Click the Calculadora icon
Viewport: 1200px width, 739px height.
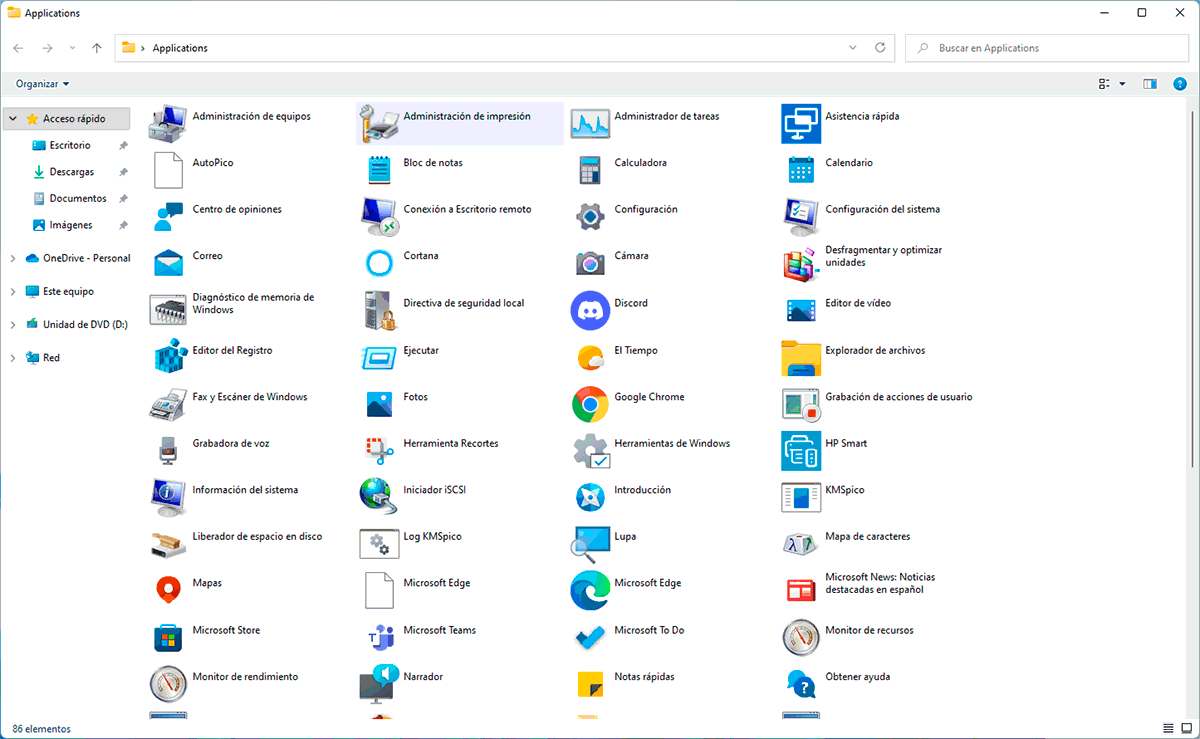(590, 170)
